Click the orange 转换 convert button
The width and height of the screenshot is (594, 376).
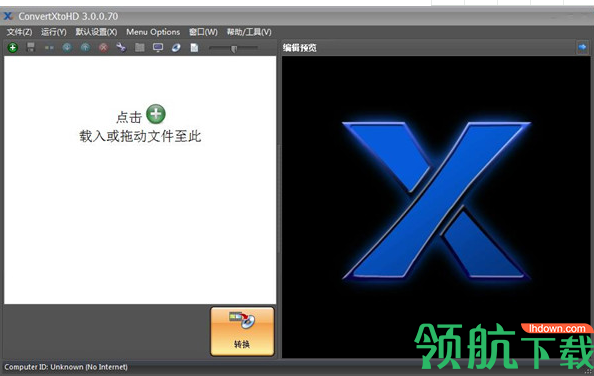242,331
